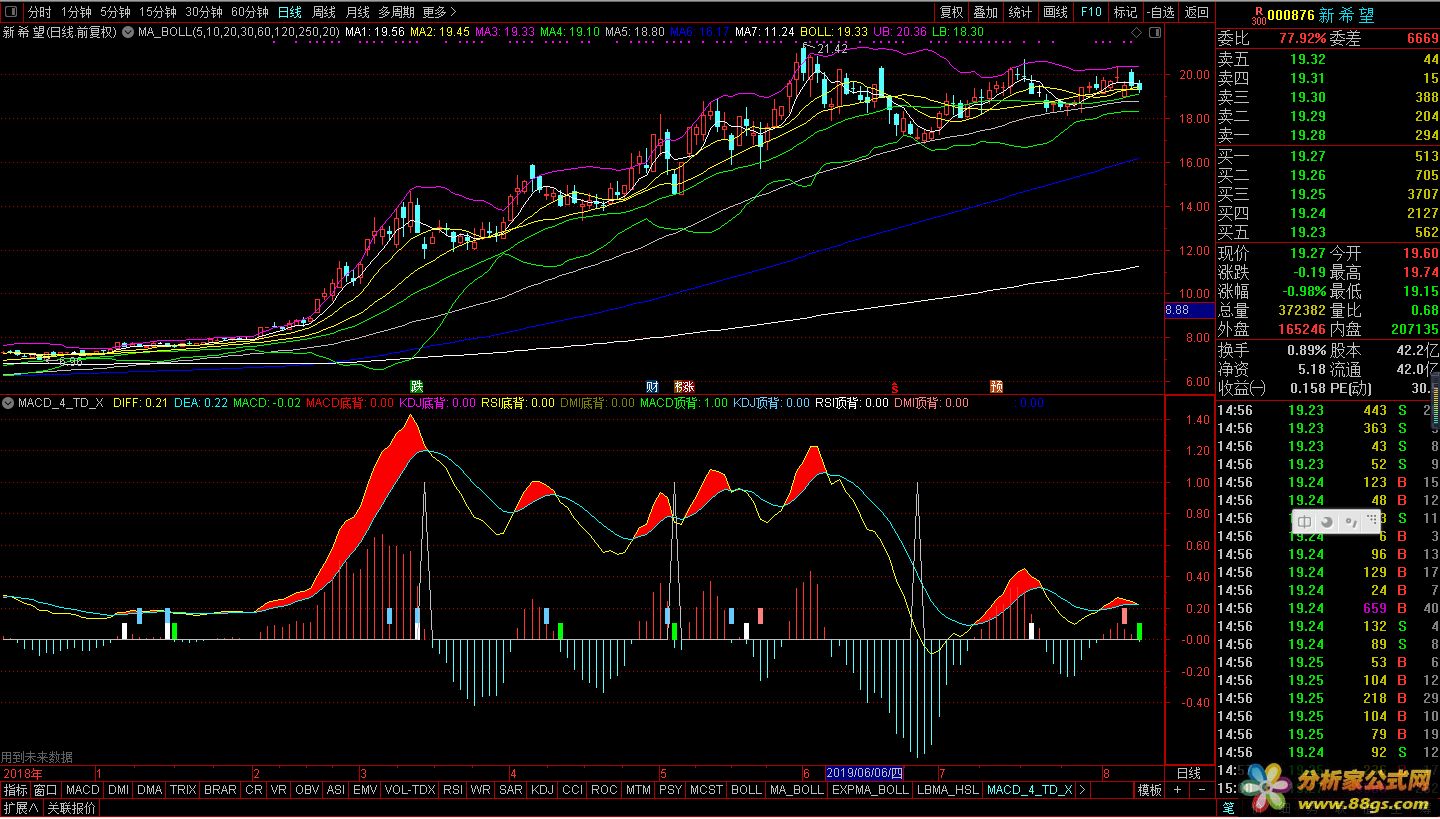
Task: Click the 买一 price 19.27 in order book
Action: [1307, 156]
